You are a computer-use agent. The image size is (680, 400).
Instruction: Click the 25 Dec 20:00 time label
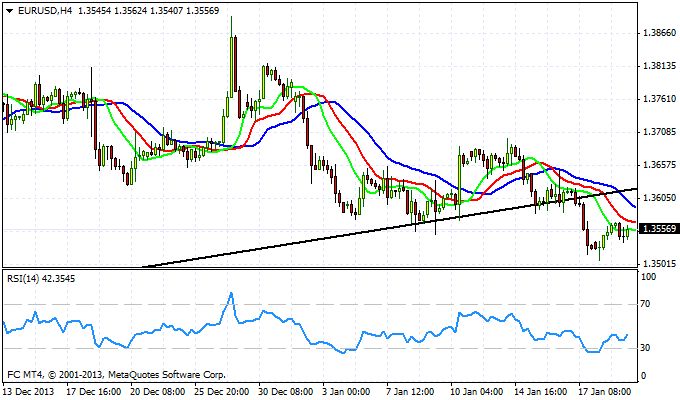click(x=222, y=392)
